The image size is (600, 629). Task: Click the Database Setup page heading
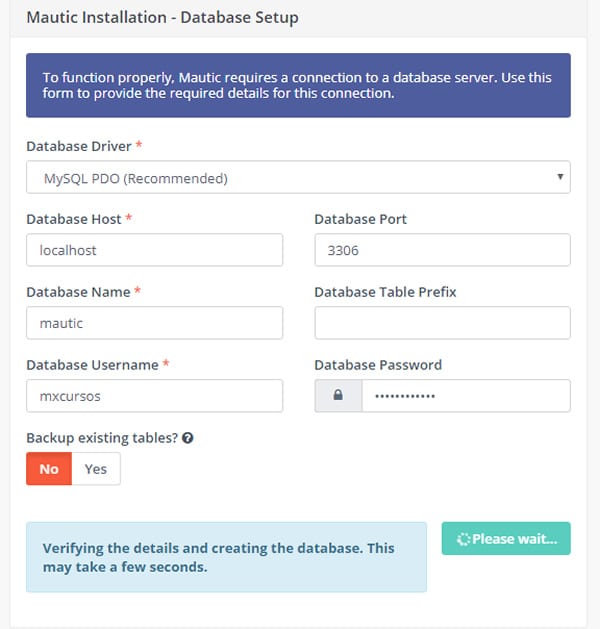click(162, 18)
